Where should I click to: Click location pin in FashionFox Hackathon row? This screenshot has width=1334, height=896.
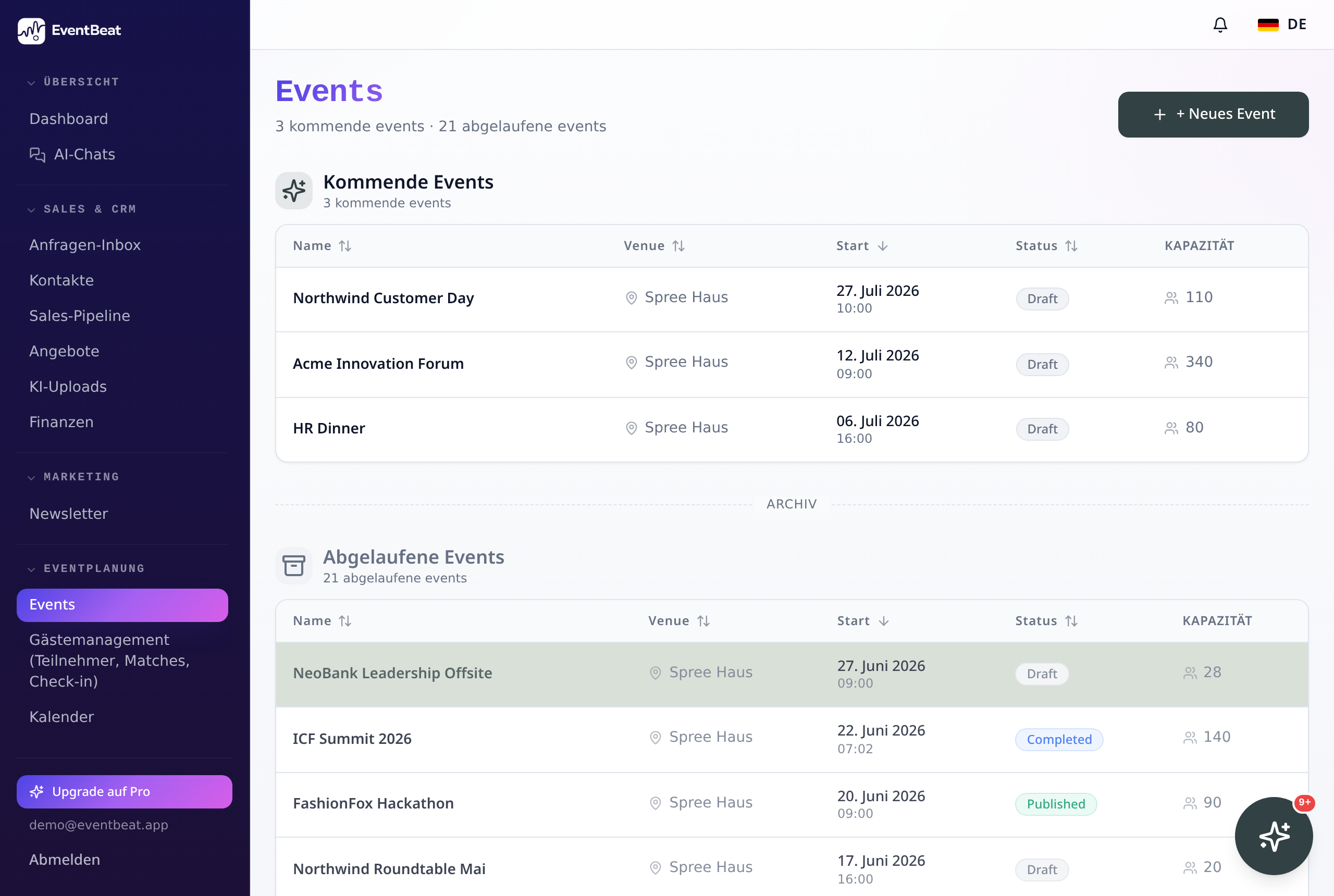655,803
